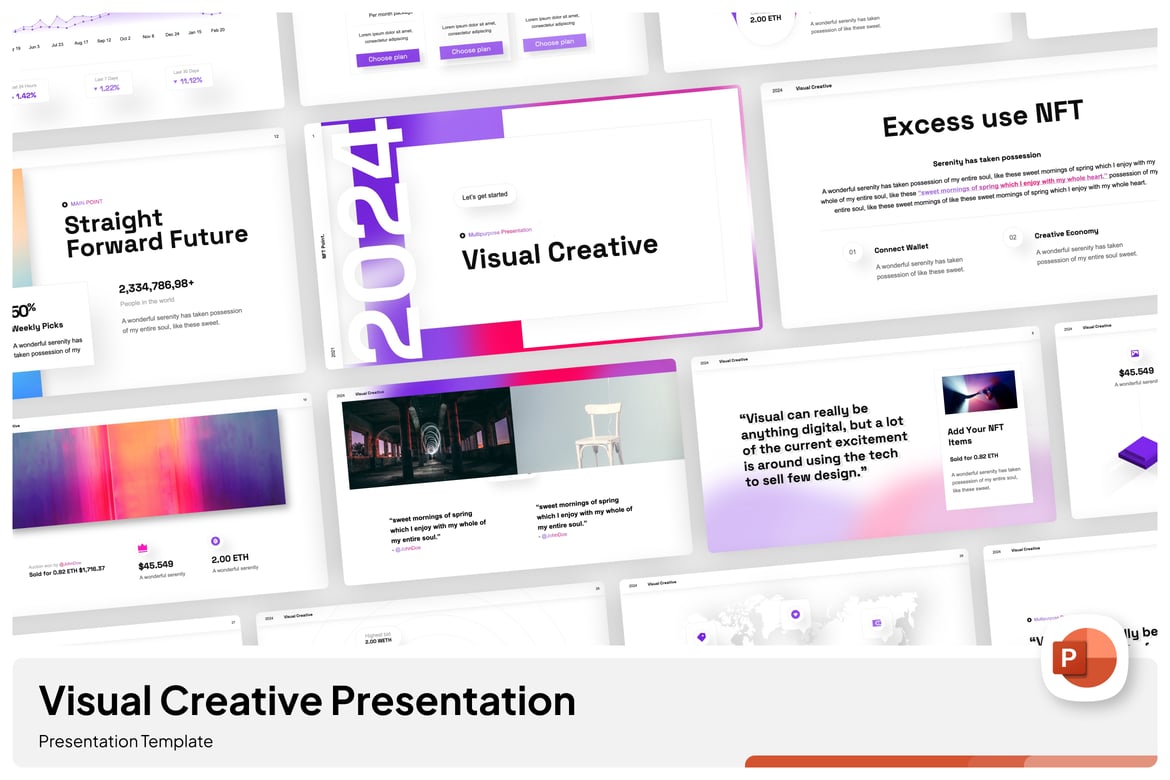The height and width of the screenshot is (780, 1170).
Task: Click the 2,334,786,98+ figure
Action: point(156,286)
